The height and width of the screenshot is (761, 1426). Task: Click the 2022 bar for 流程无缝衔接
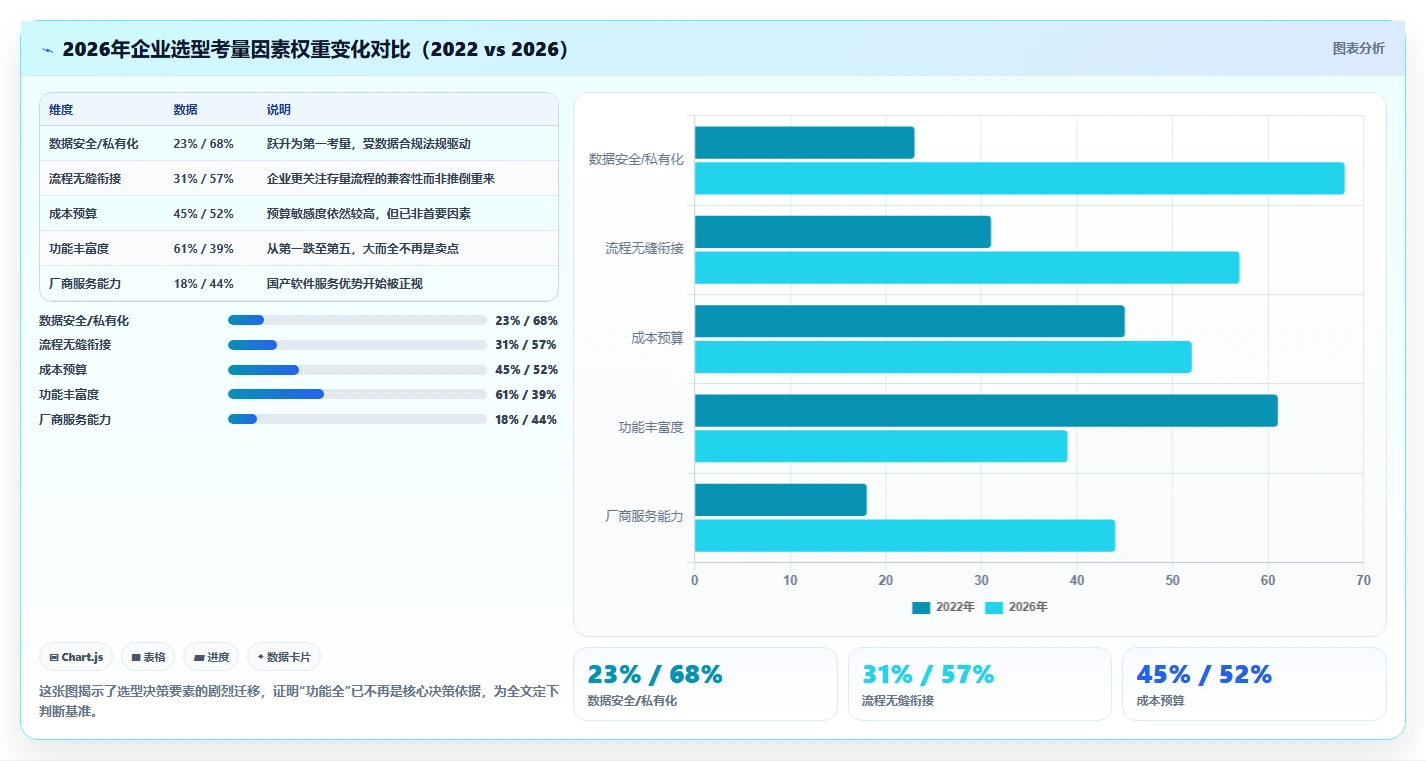point(843,232)
